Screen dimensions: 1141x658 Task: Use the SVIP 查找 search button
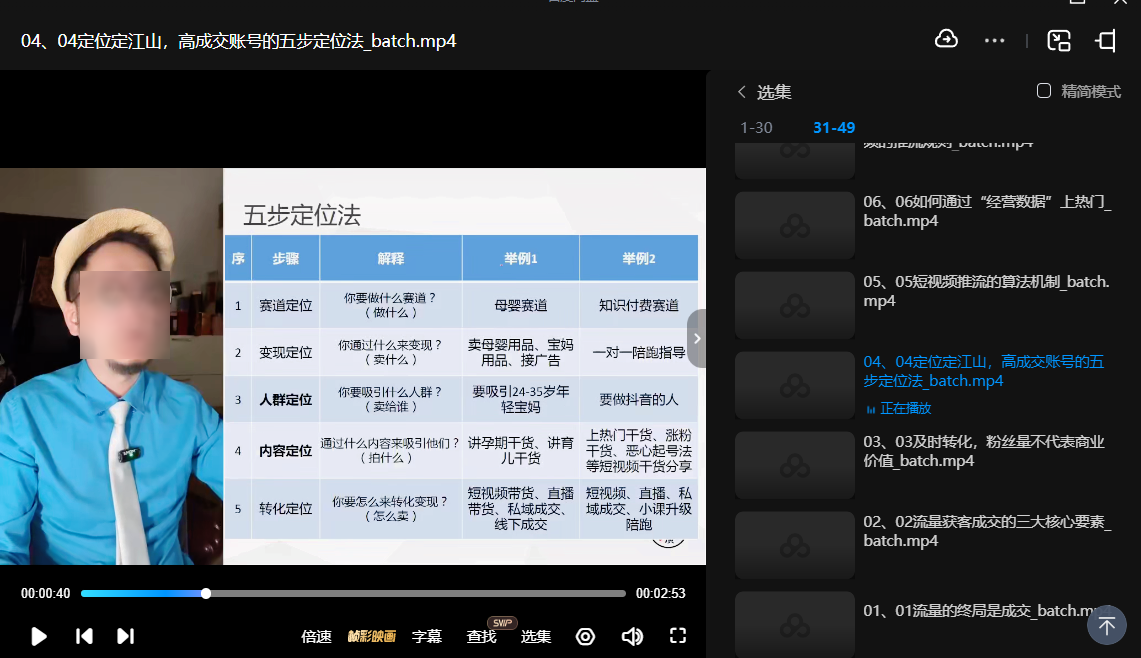pyautogui.click(x=483, y=636)
